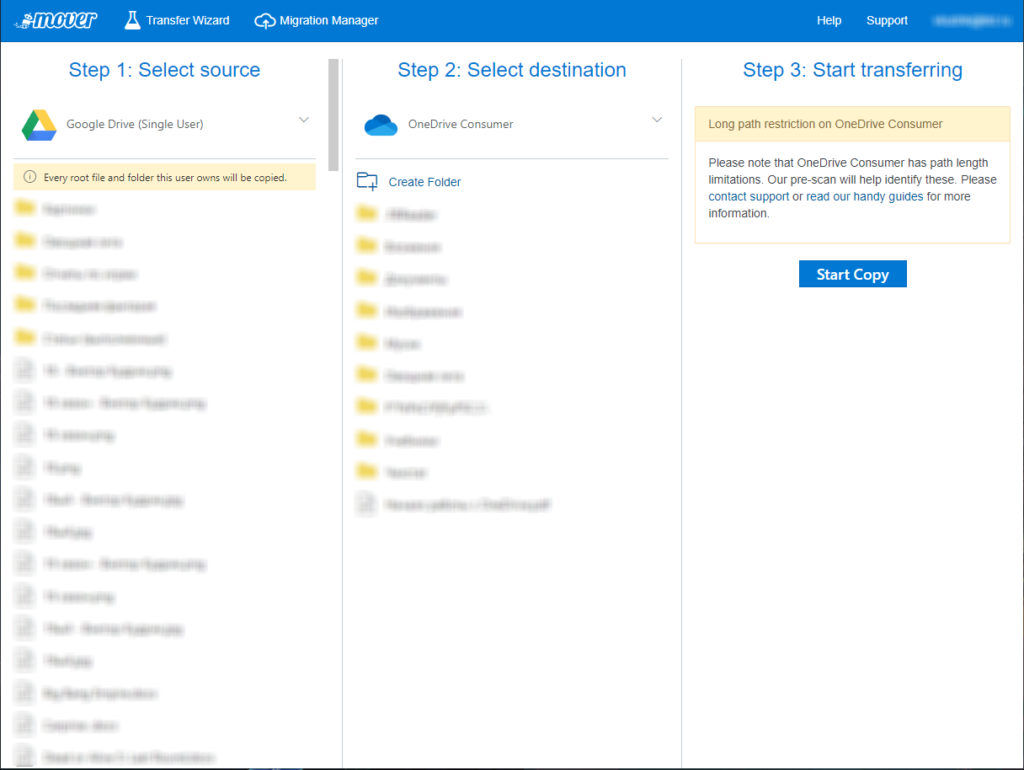Image resolution: width=1024 pixels, height=770 pixels.
Task: Click the Mover logo in the header
Action: tap(58, 20)
